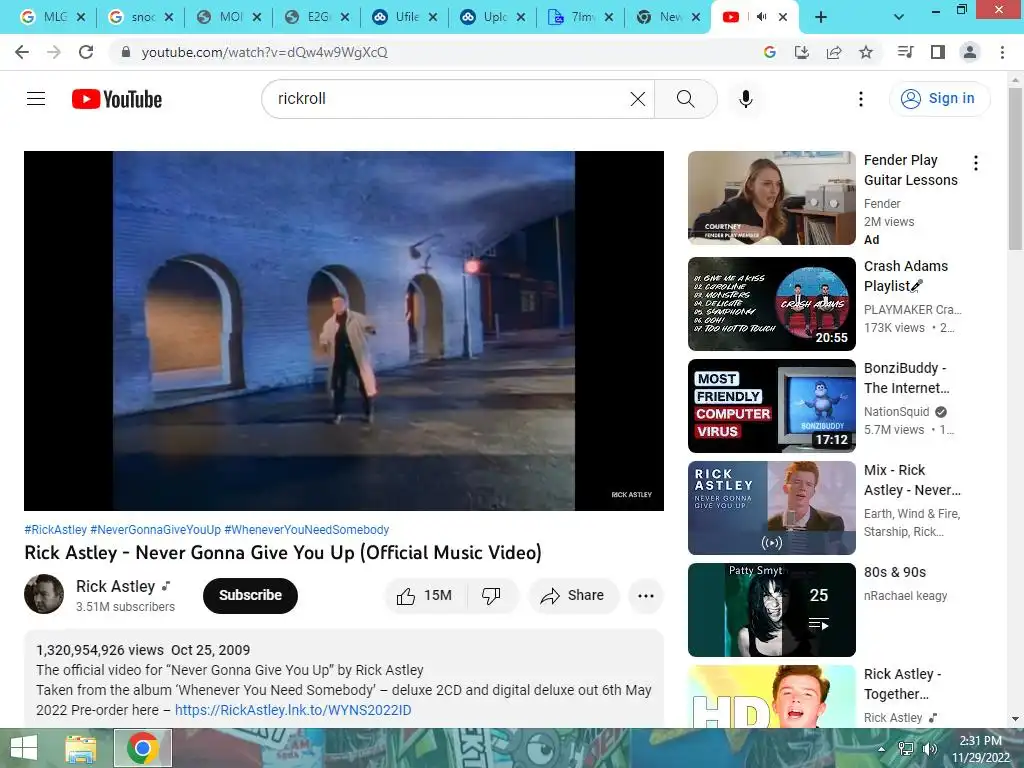Open the Rick Astley channel name
Screen dimensions: 1024x768
coord(116,586)
